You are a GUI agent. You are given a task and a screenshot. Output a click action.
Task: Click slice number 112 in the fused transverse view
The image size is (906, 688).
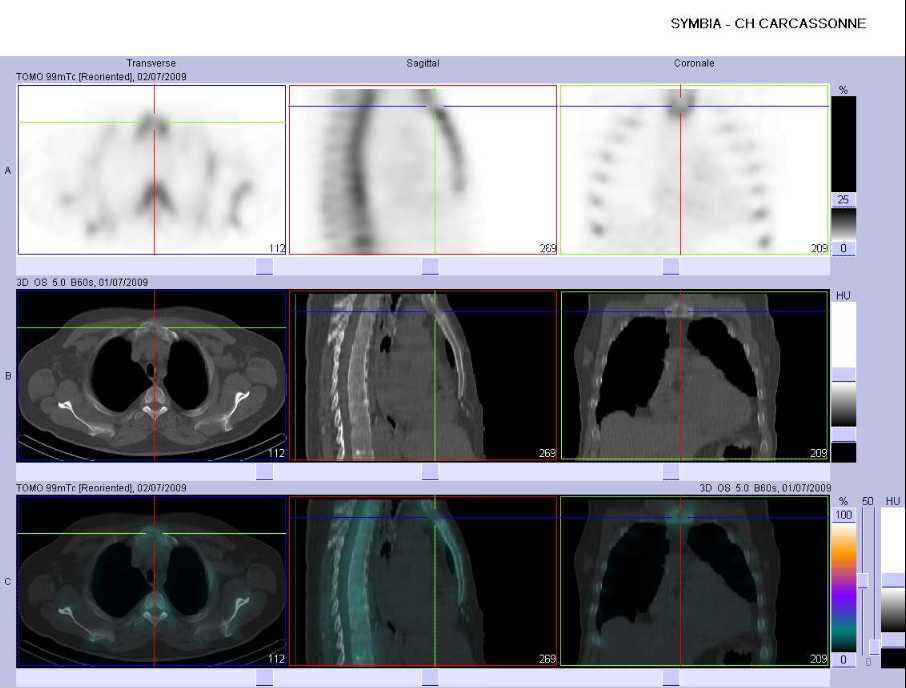(x=277, y=659)
